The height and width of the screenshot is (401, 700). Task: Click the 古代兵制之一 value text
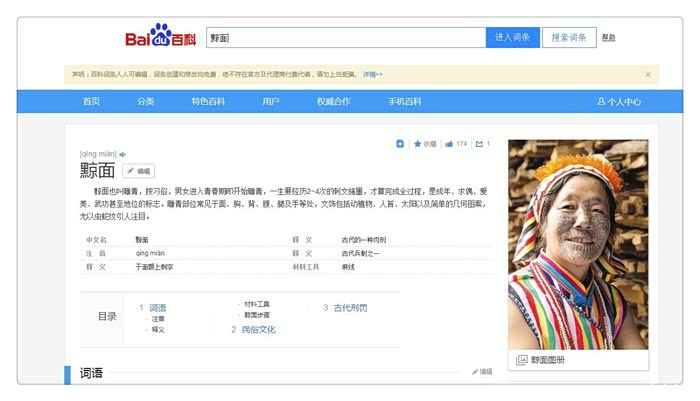tap(361, 253)
